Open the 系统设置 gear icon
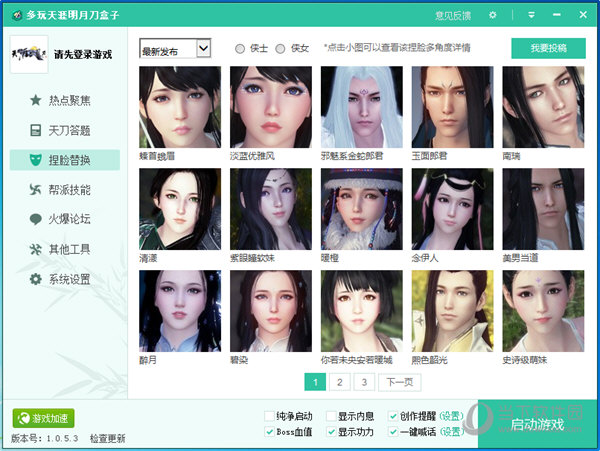This screenshot has width=600, height=451. [36, 279]
